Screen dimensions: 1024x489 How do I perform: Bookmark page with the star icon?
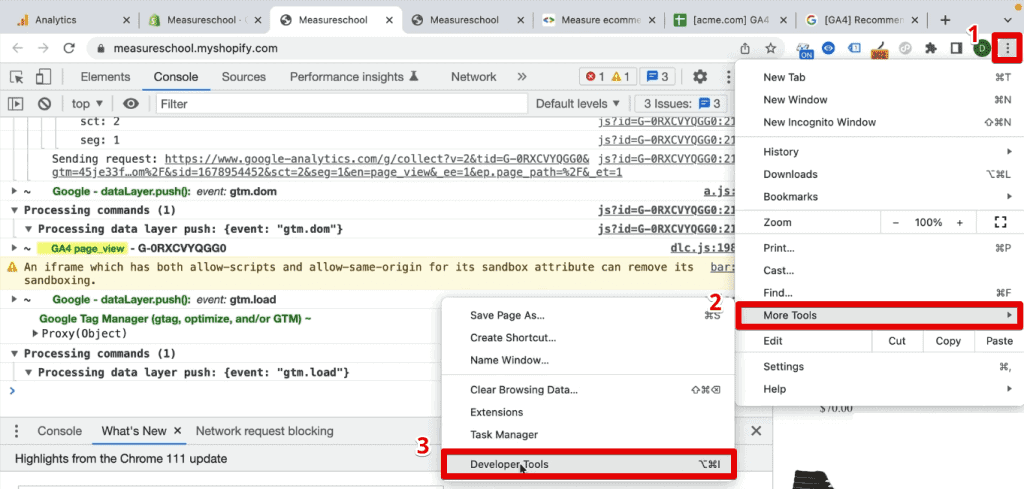pyautogui.click(x=771, y=48)
